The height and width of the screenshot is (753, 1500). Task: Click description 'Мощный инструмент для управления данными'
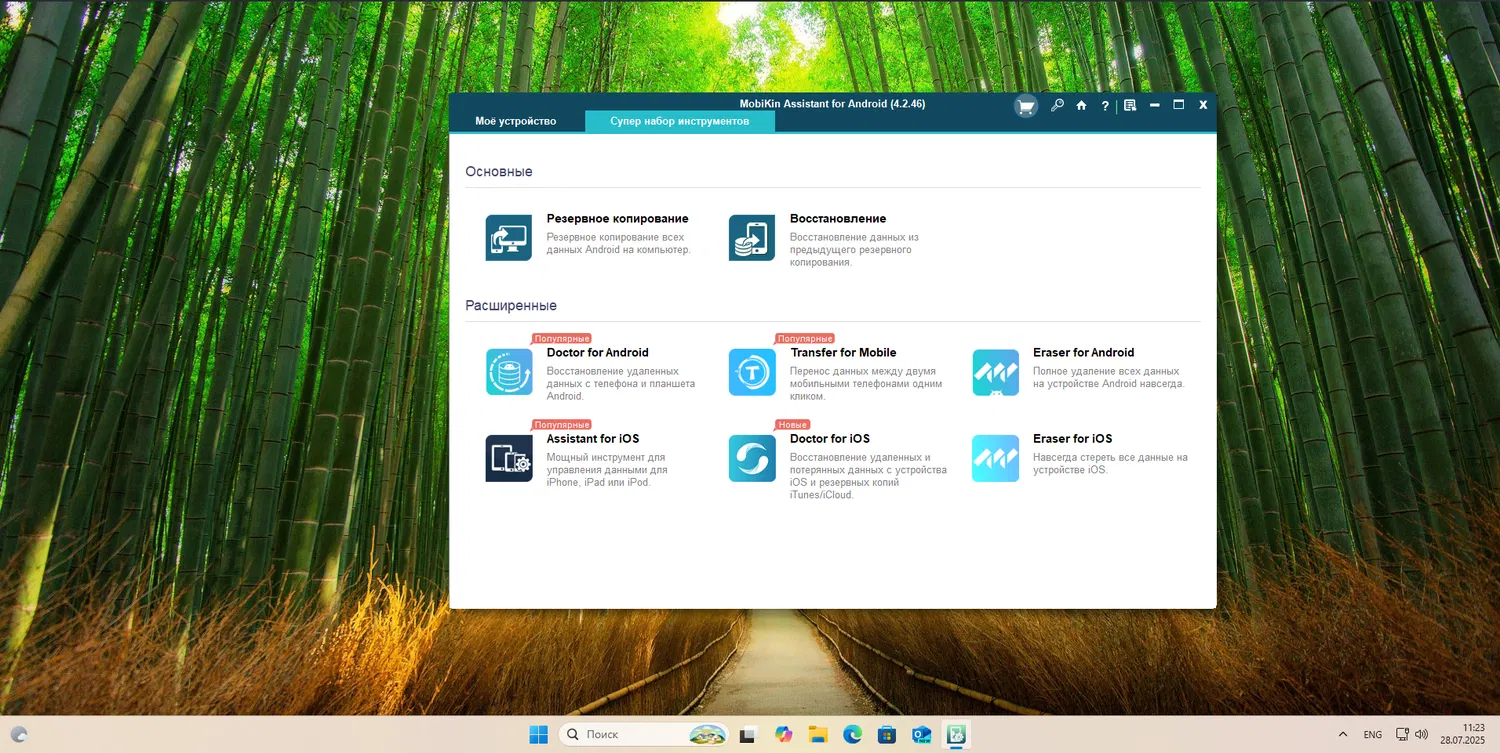tap(607, 470)
